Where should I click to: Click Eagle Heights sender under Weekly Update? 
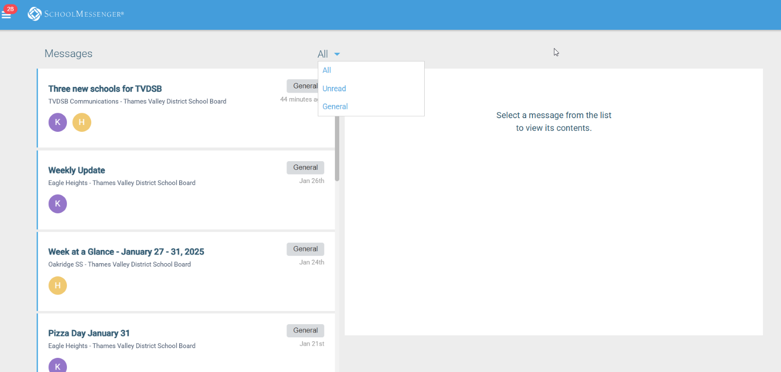122,183
